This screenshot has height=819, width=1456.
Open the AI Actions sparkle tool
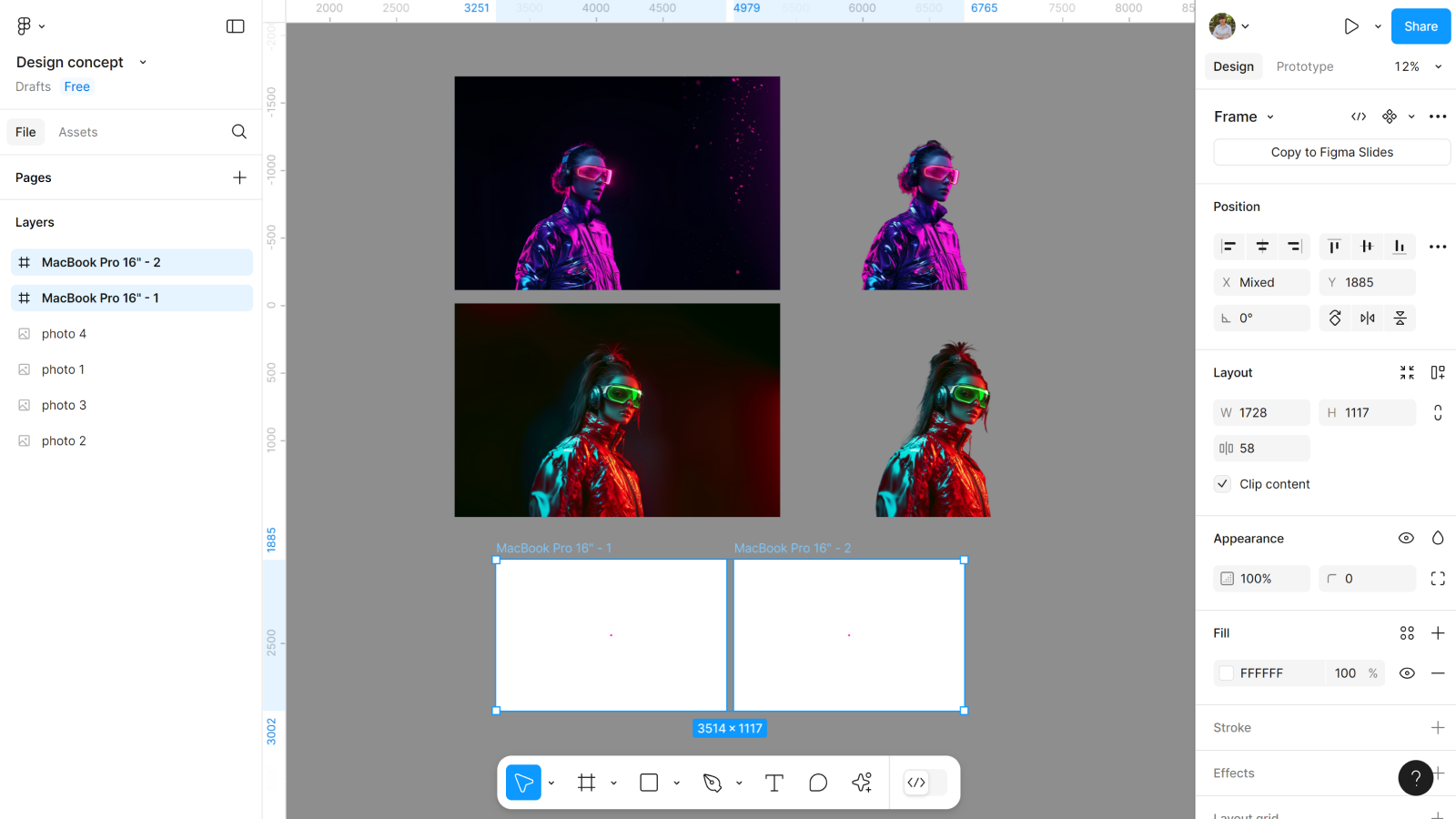tap(862, 783)
